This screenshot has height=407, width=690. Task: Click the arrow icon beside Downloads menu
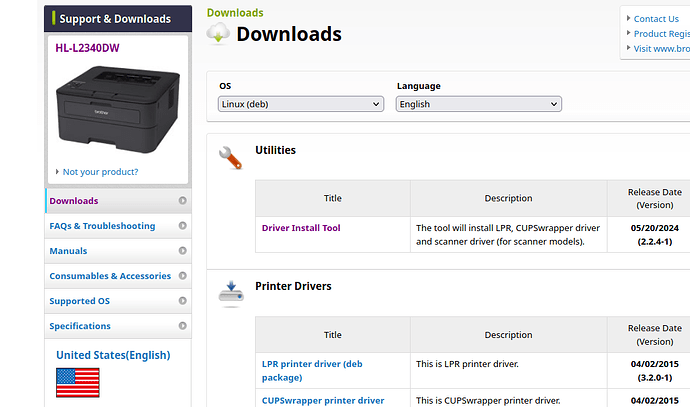pos(182,201)
